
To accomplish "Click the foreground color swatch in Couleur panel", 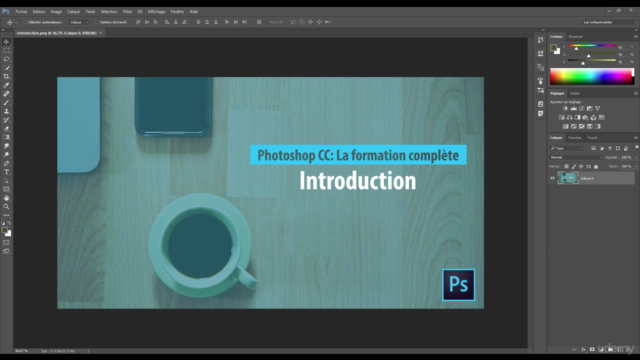I will coord(553,48).
